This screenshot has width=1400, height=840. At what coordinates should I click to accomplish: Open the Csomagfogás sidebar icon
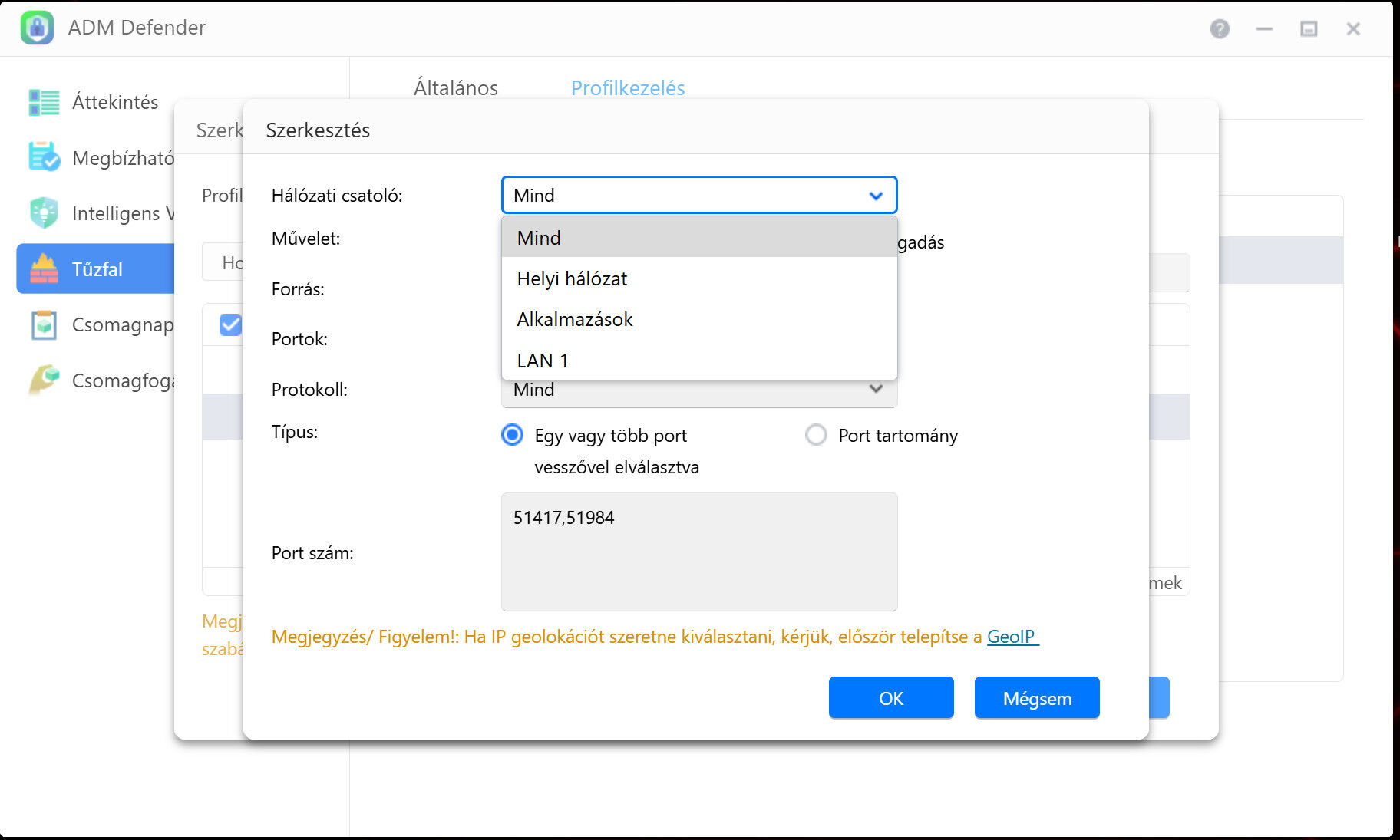click(x=44, y=380)
